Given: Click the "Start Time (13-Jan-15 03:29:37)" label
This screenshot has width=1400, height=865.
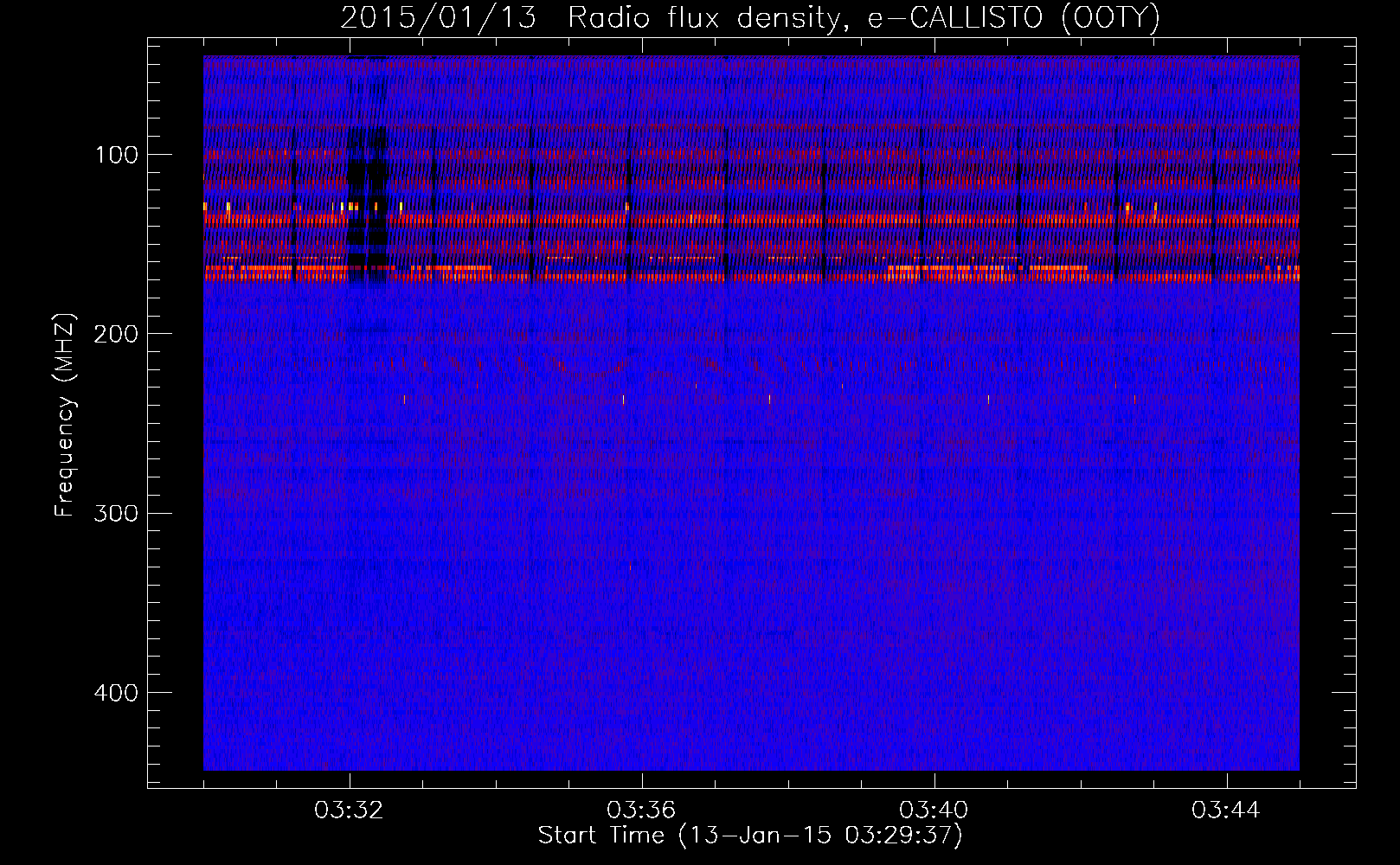Looking at the screenshot, I should click(x=750, y=836).
